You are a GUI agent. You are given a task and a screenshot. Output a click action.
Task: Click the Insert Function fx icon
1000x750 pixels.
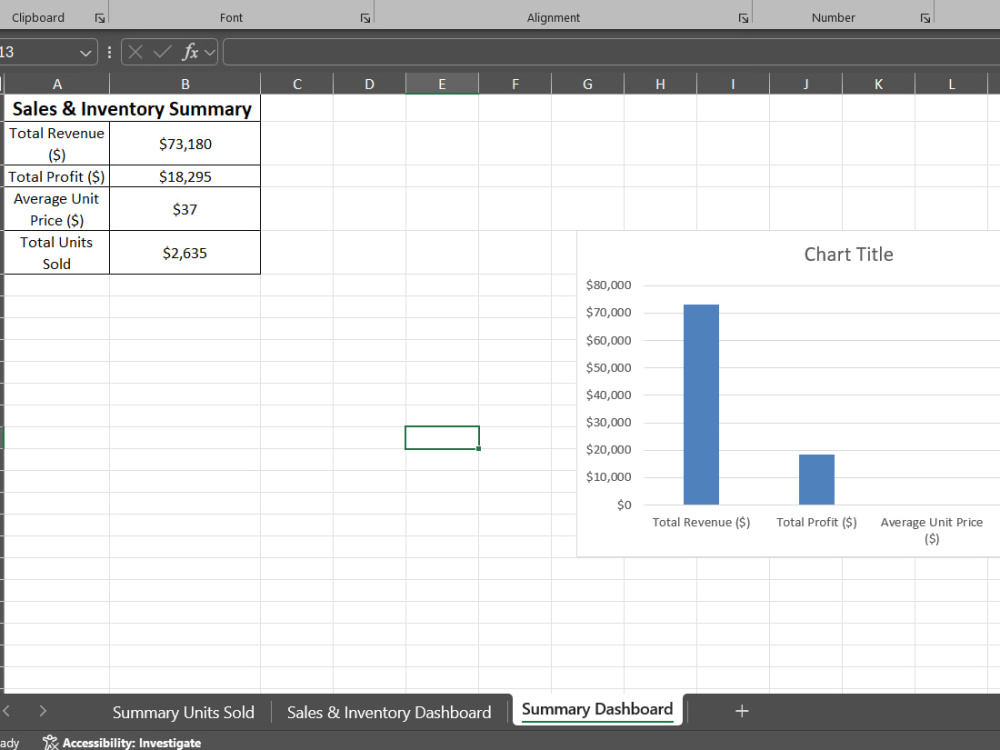pyautogui.click(x=190, y=52)
